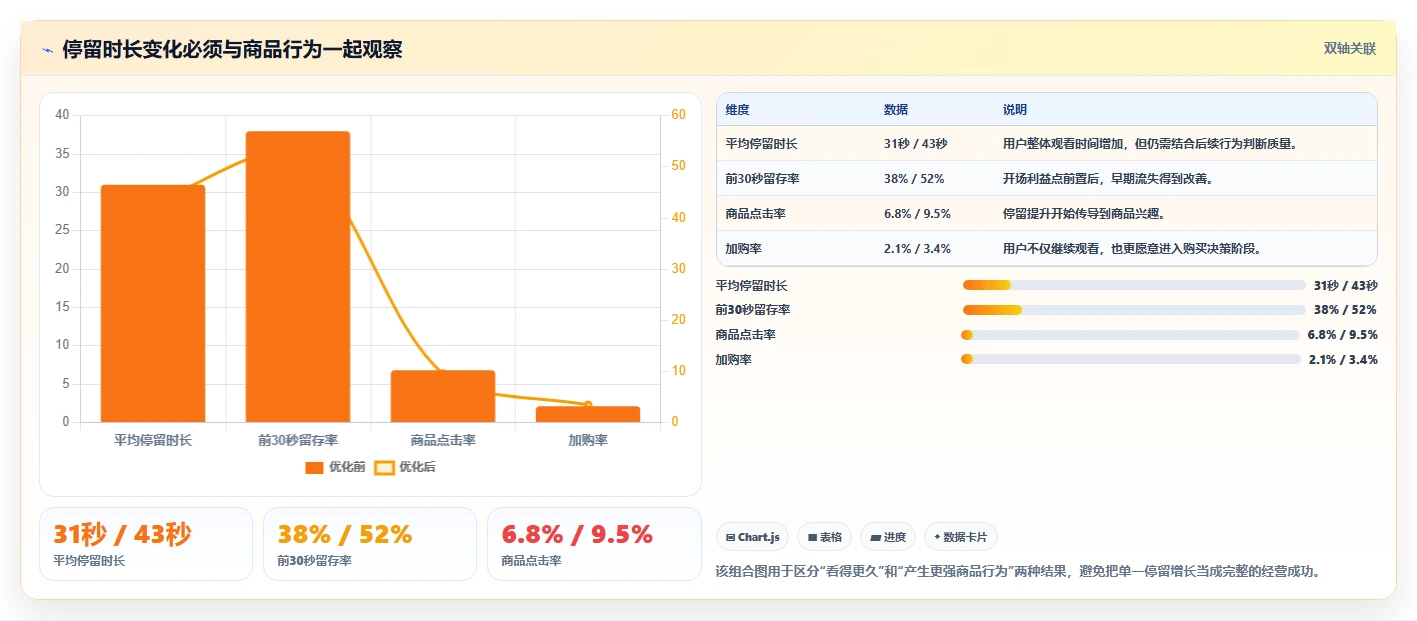Screen dimensions: 1417x621
Task: Toggle the 优化前 legend item
Action: pyautogui.click(x=336, y=467)
